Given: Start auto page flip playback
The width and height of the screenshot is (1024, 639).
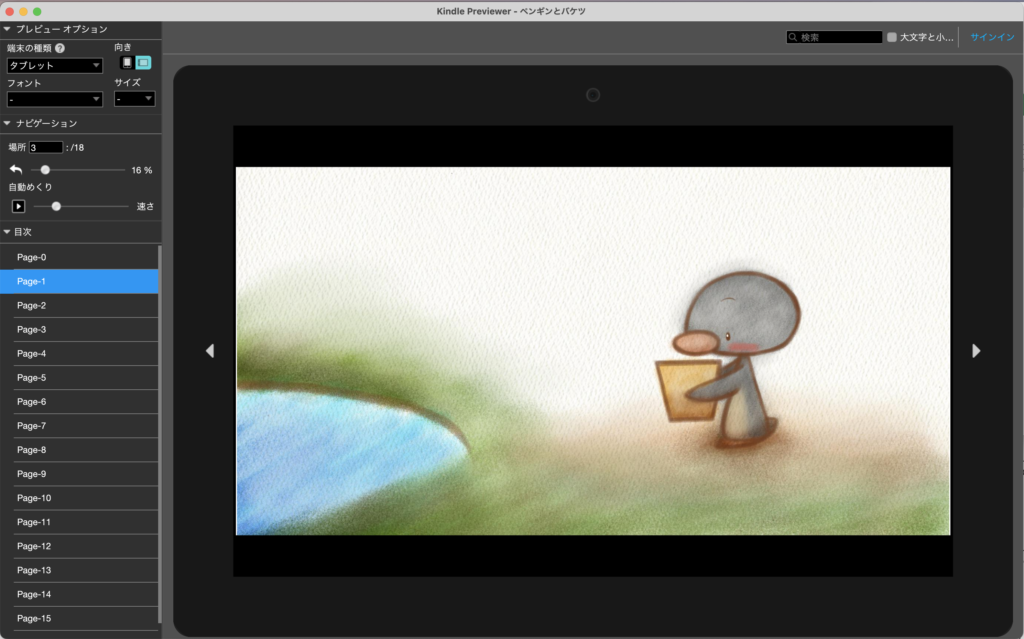Looking at the screenshot, I should (x=18, y=206).
